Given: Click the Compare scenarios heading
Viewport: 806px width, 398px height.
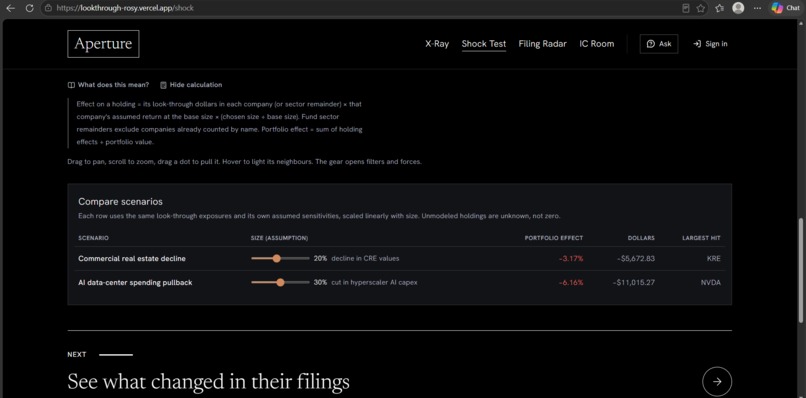Looking at the screenshot, I should 120,202.
